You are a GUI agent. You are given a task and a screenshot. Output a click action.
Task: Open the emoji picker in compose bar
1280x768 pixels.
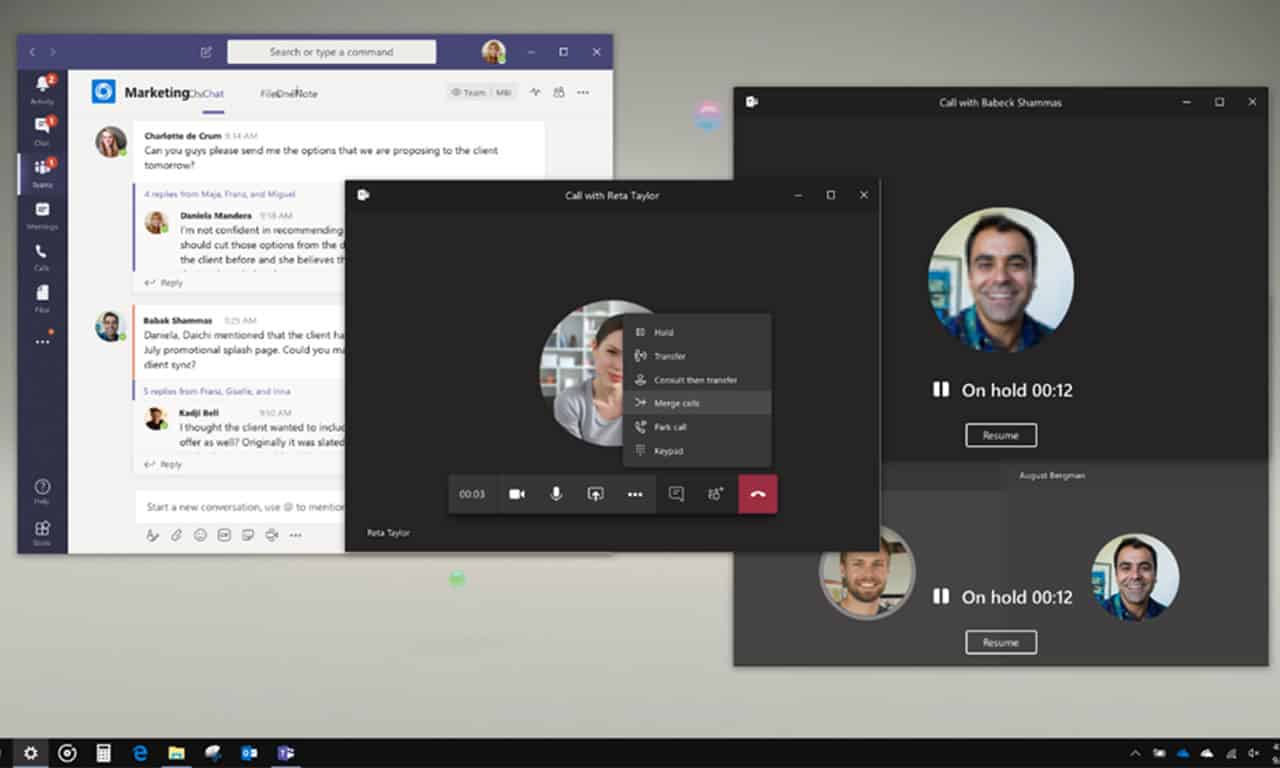(200, 535)
